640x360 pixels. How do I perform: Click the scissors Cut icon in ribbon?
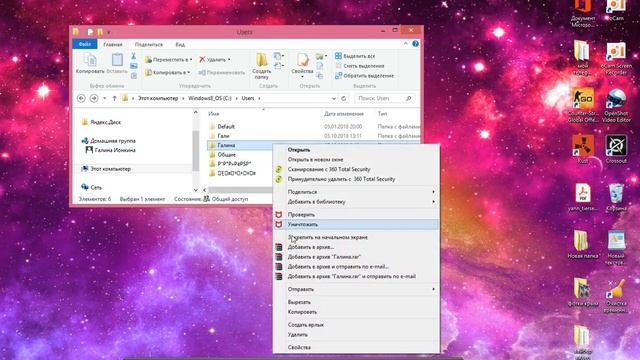click(133, 56)
